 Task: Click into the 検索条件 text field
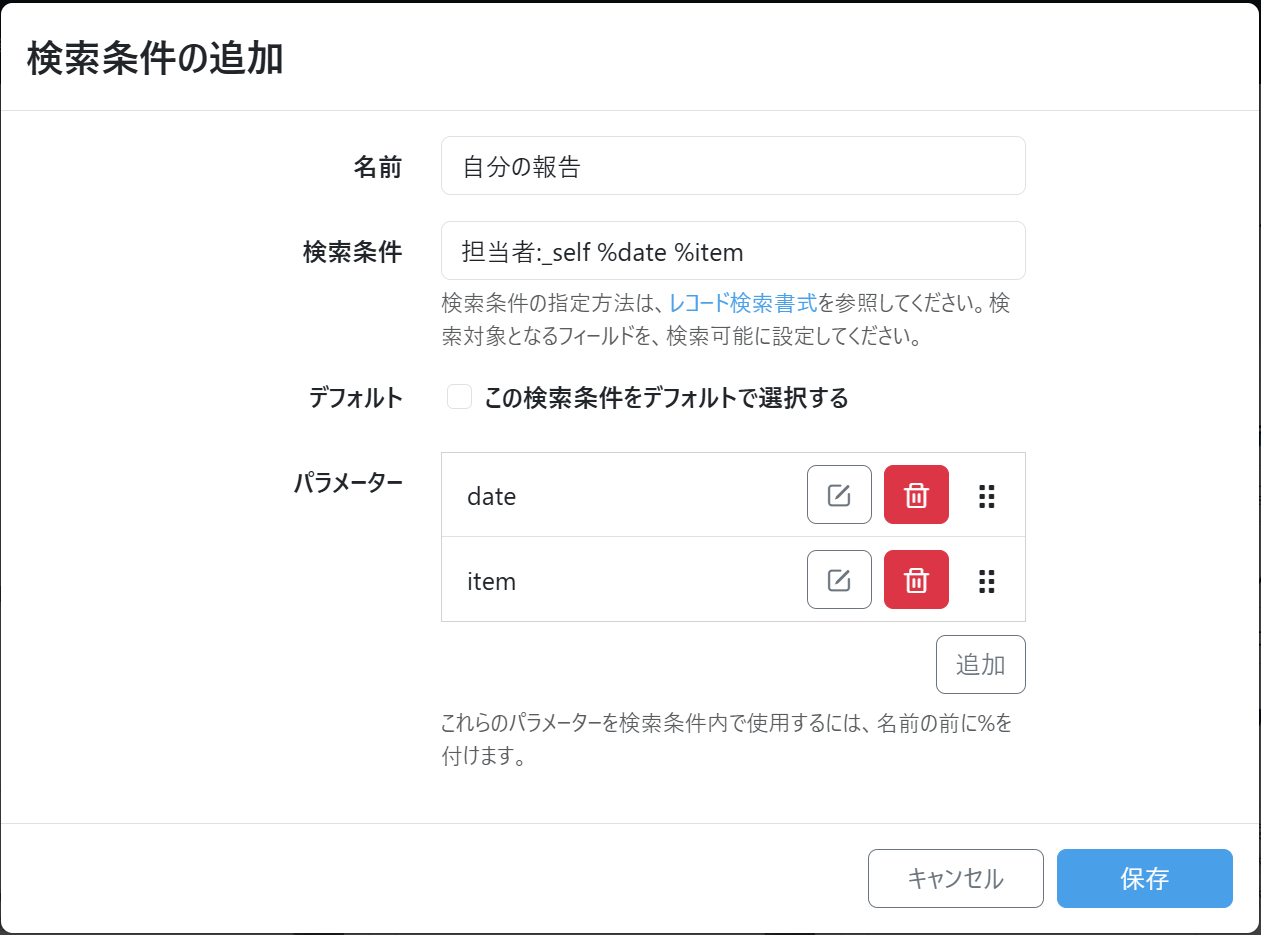point(732,251)
